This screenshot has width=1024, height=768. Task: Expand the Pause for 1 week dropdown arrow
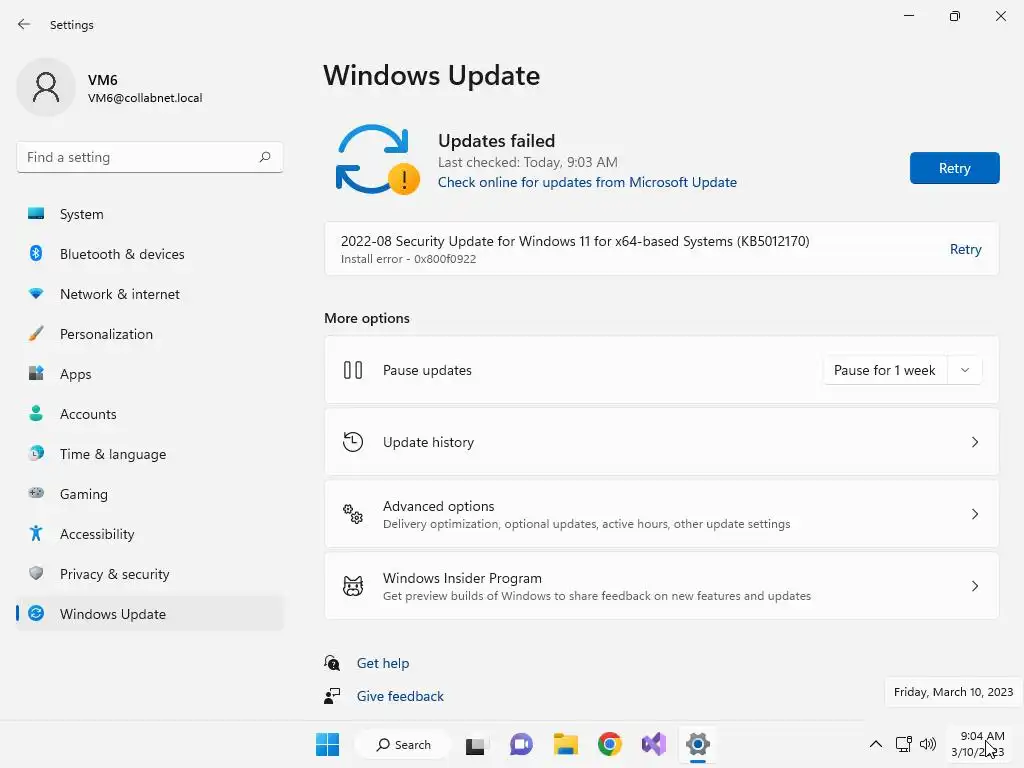tap(965, 370)
